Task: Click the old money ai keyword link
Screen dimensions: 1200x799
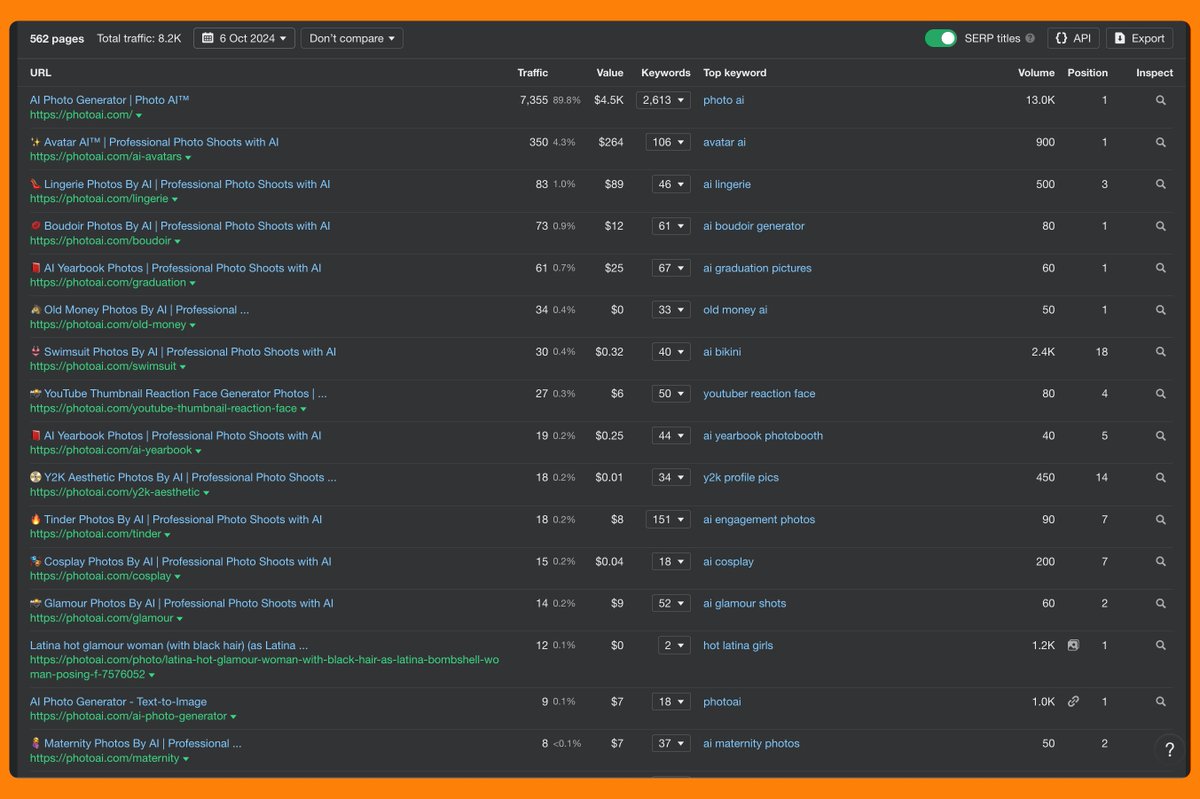Action: [735, 310]
